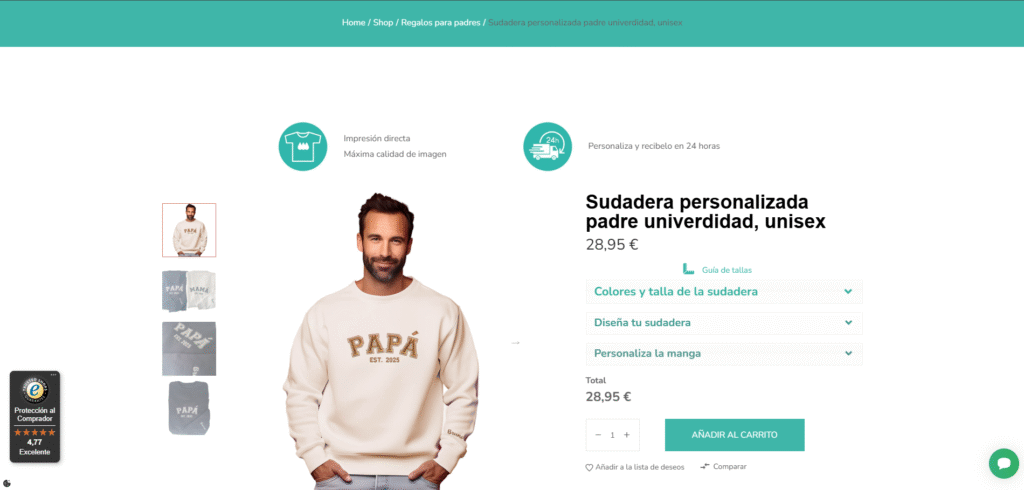This screenshot has width=1024, height=490.
Task: Select the folded grey sweatshirt thumbnail
Action: (x=189, y=408)
